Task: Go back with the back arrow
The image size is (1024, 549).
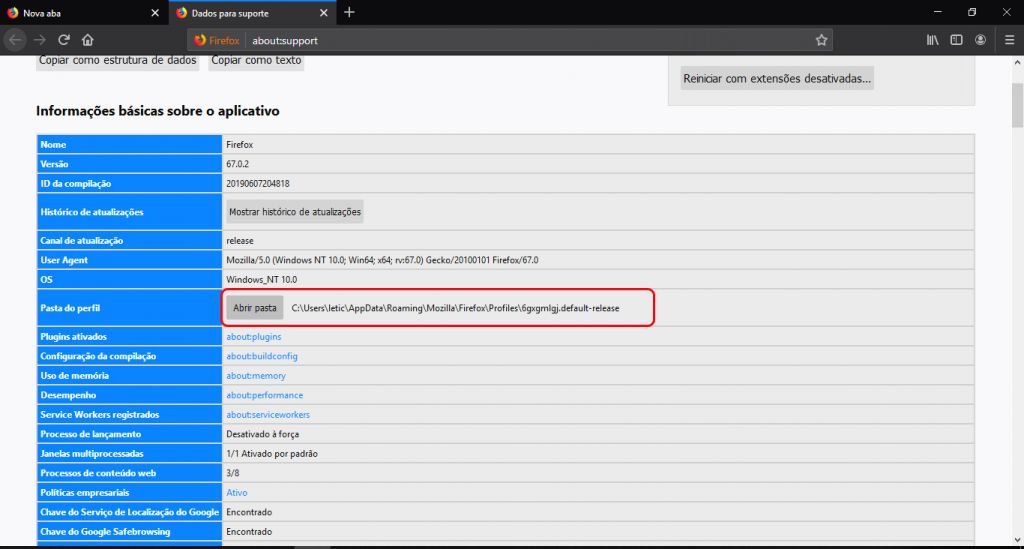Action: click(15, 40)
